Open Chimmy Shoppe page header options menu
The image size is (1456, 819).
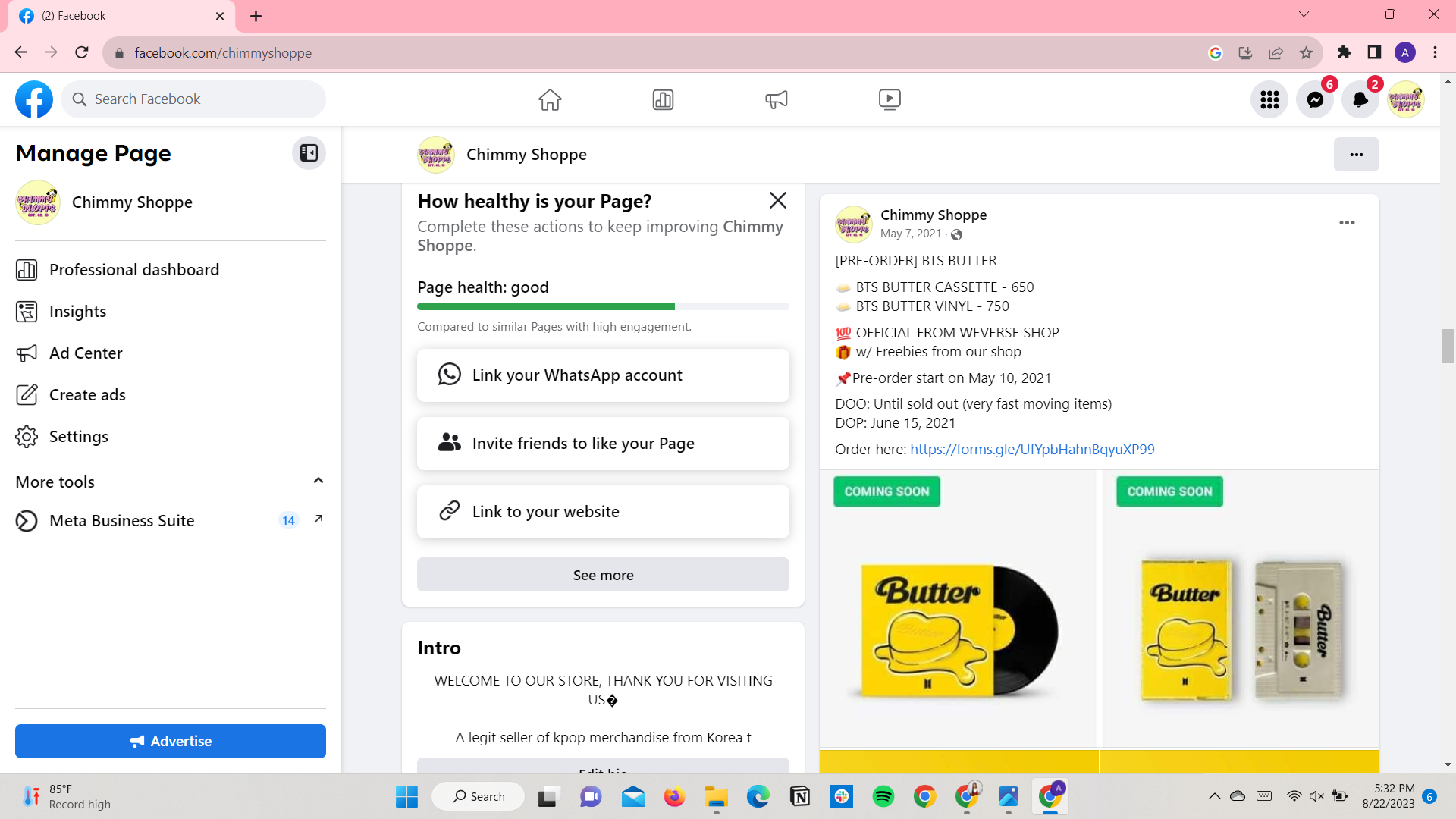tap(1356, 155)
